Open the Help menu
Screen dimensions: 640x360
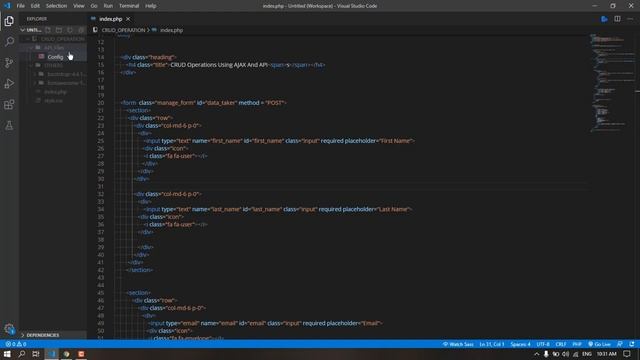click(x=151, y=6)
